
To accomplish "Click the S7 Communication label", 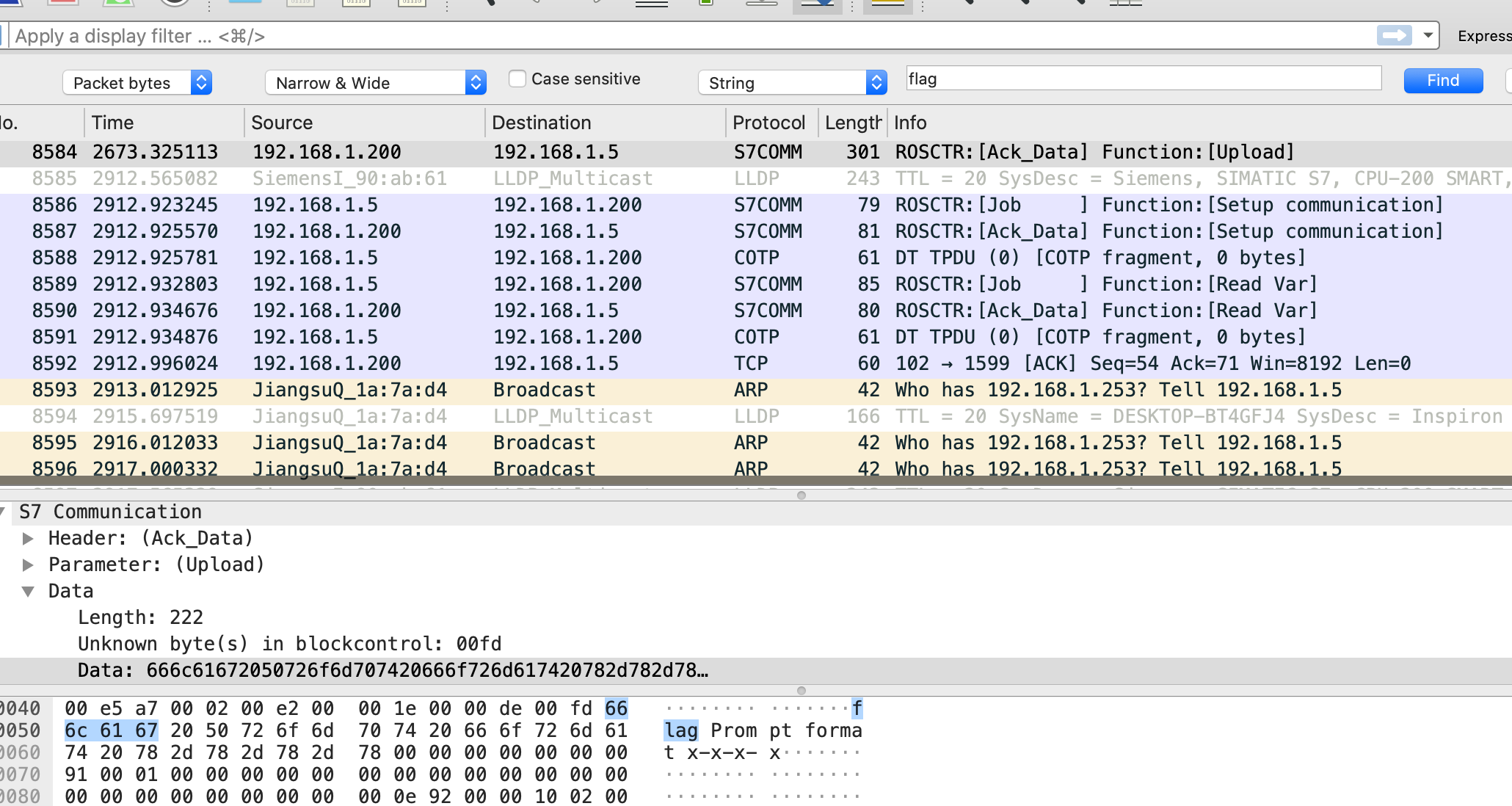I will (110, 512).
